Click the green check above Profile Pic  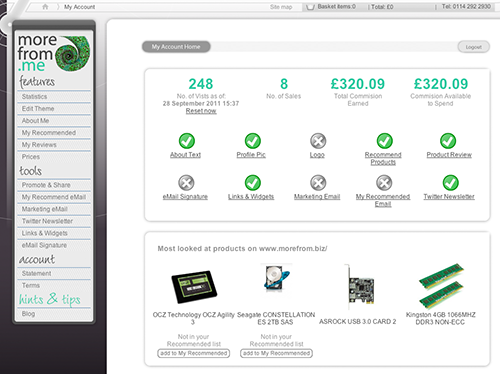point(253,141)
